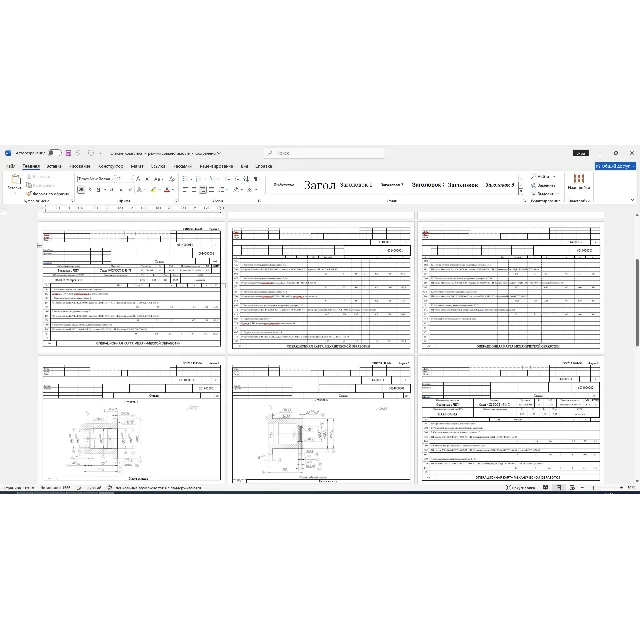Select the Format Painter brush
The height and width of the screenshot is (640, 640).
pos(47,193)
